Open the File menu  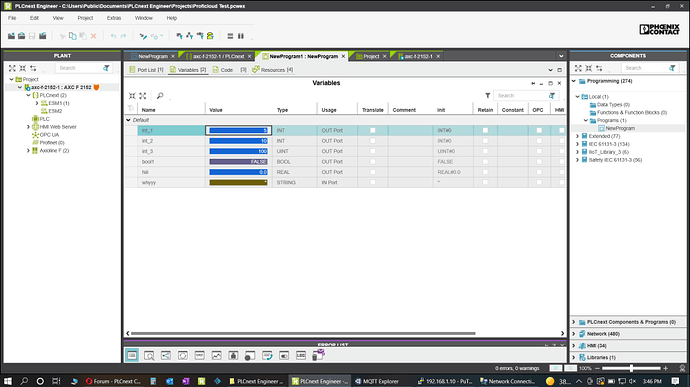click(x=12, y=18)
